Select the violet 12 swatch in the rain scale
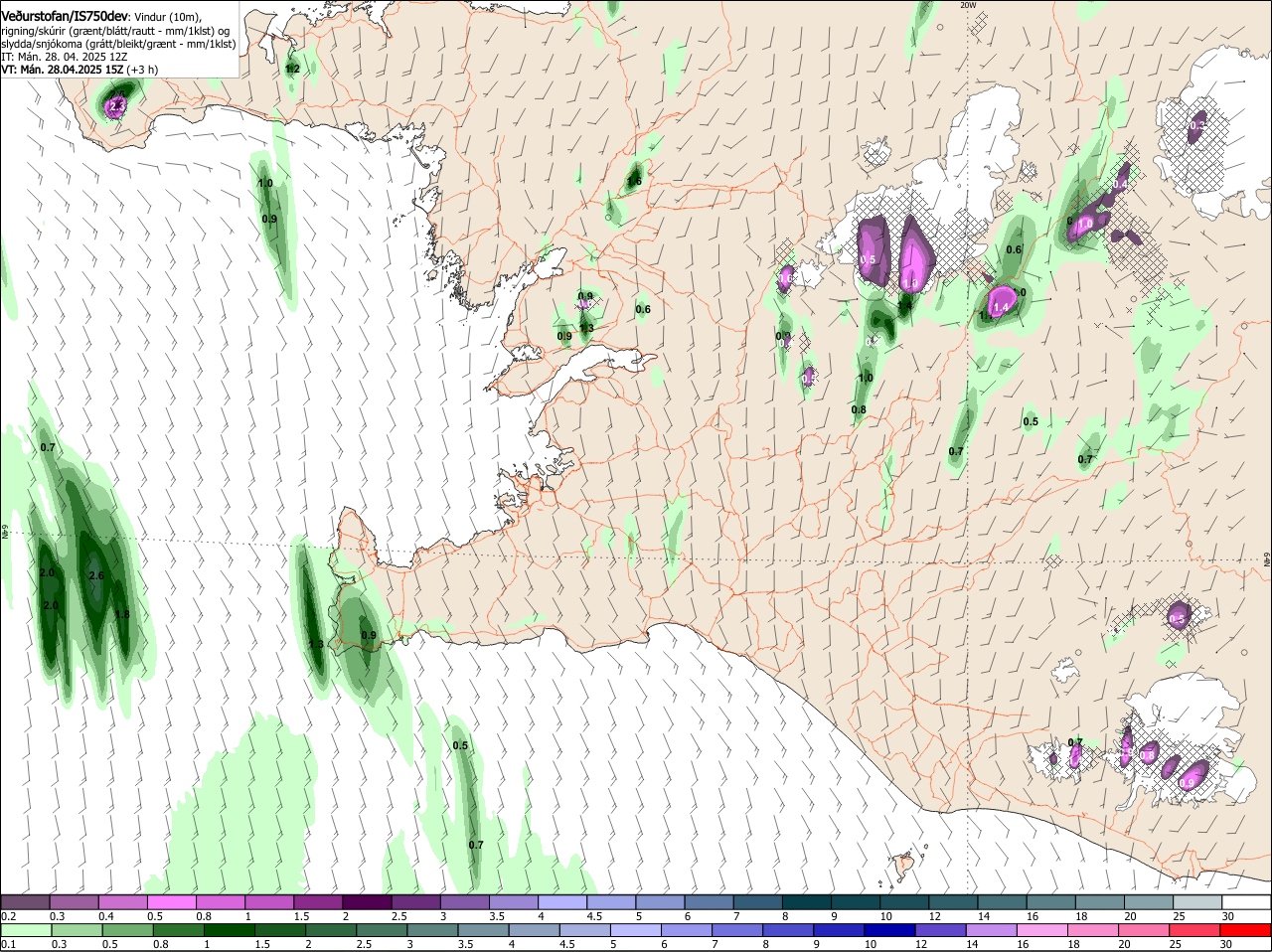Image resolution: width=1272 pixels, height=952 pixels. point(940,930)
